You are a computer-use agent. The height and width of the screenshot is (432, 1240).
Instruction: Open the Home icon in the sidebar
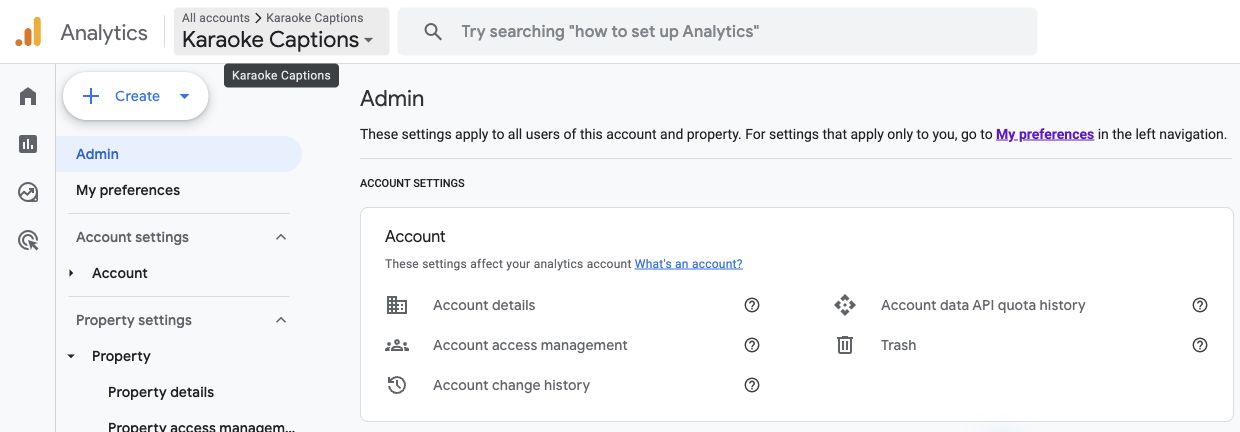(x=28, y=97)
